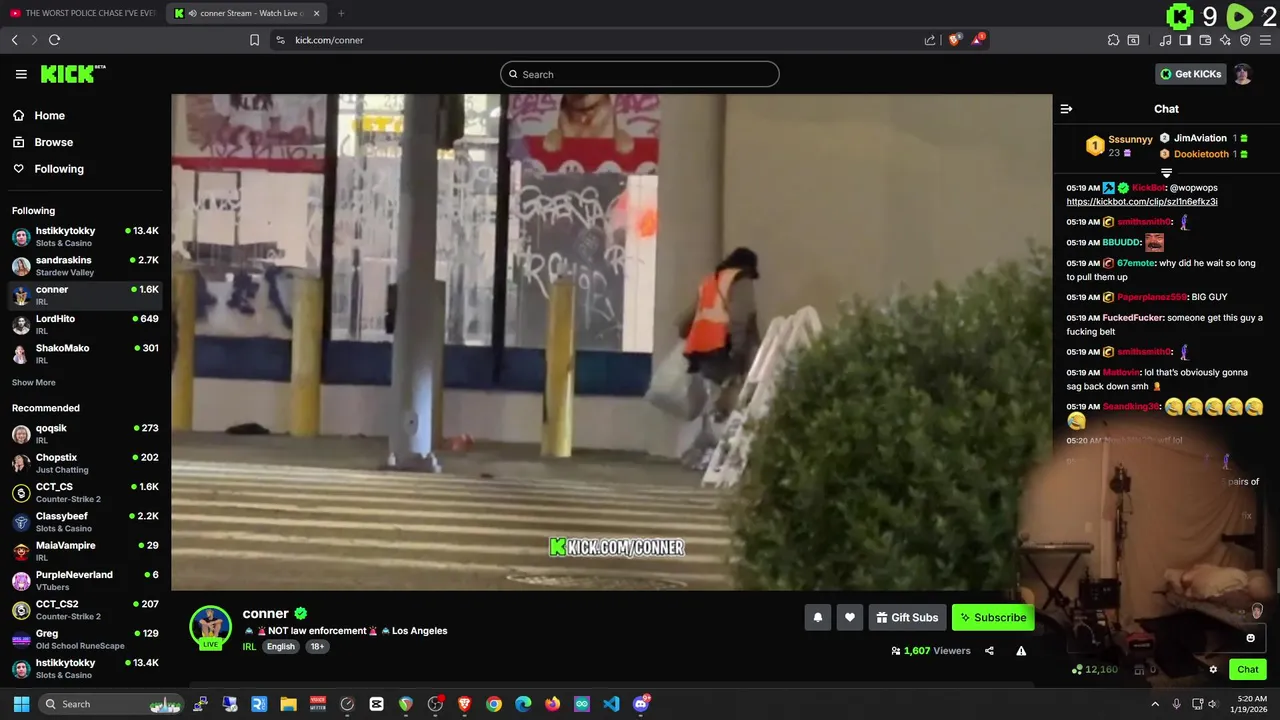Open Firefox from the taskbar

click(552, 704)
